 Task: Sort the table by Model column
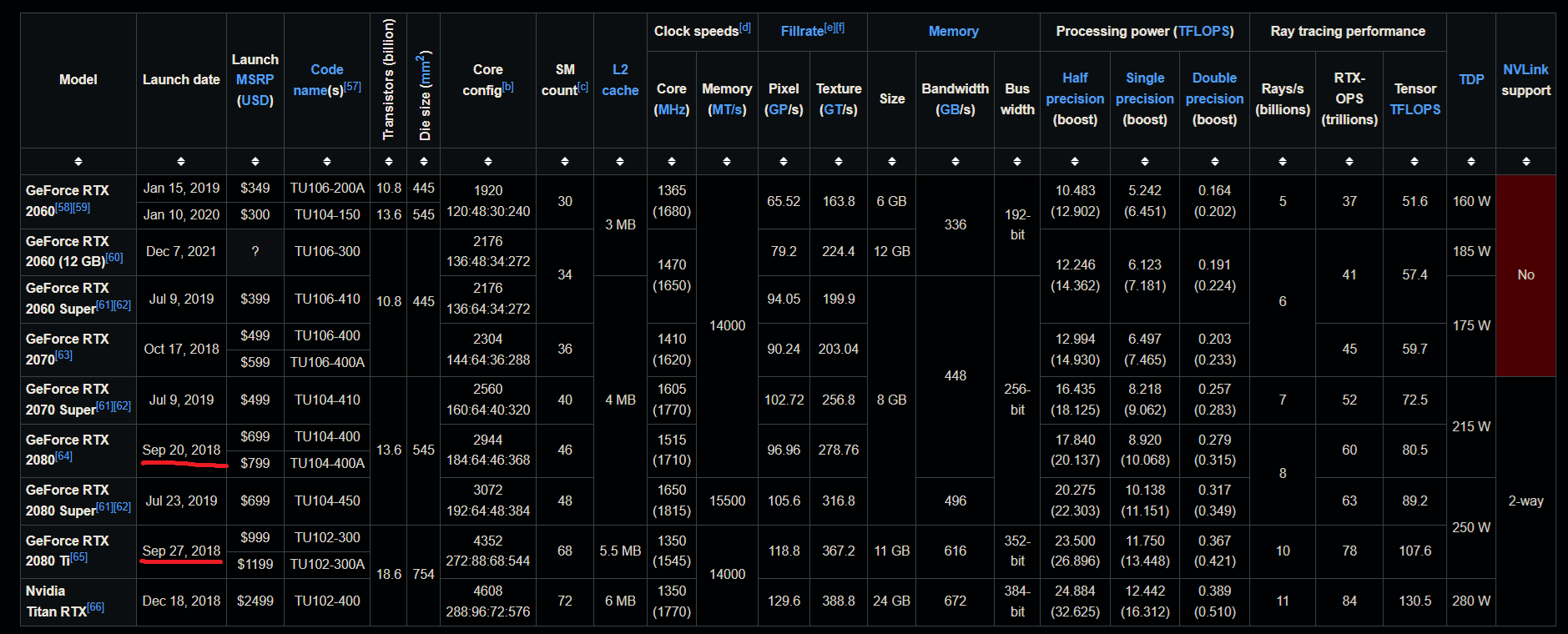78,161
